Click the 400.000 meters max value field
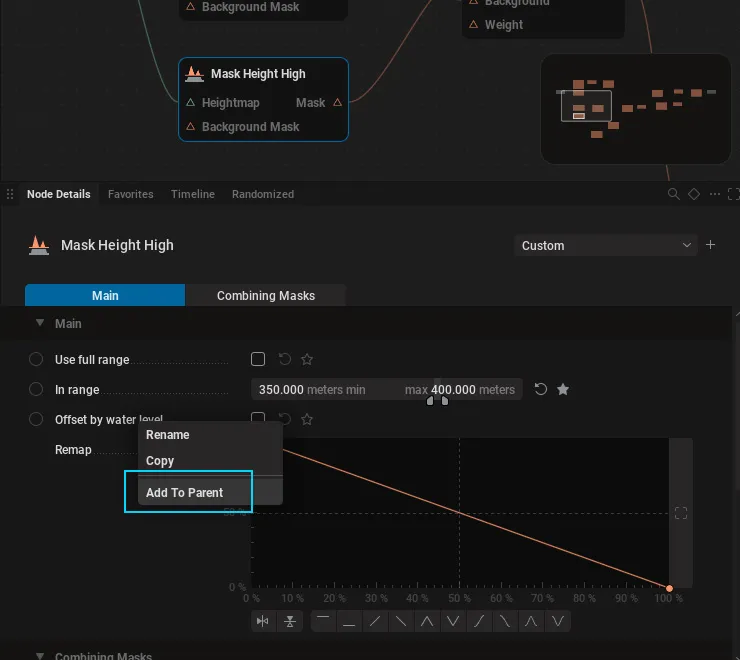 pyautogui.click(x=460, y=389)
